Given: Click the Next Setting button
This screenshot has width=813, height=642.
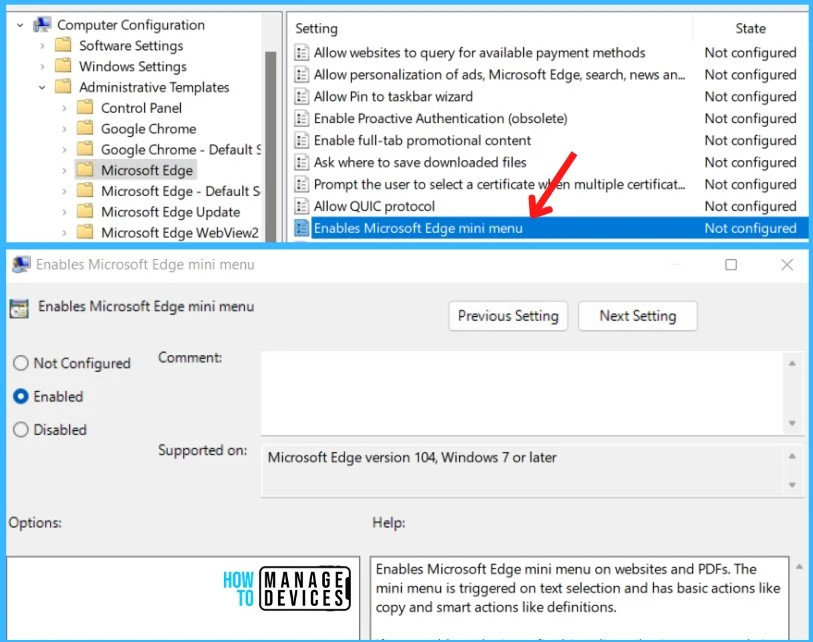Looking at the screenshot, I should click(x=638, y=316).
